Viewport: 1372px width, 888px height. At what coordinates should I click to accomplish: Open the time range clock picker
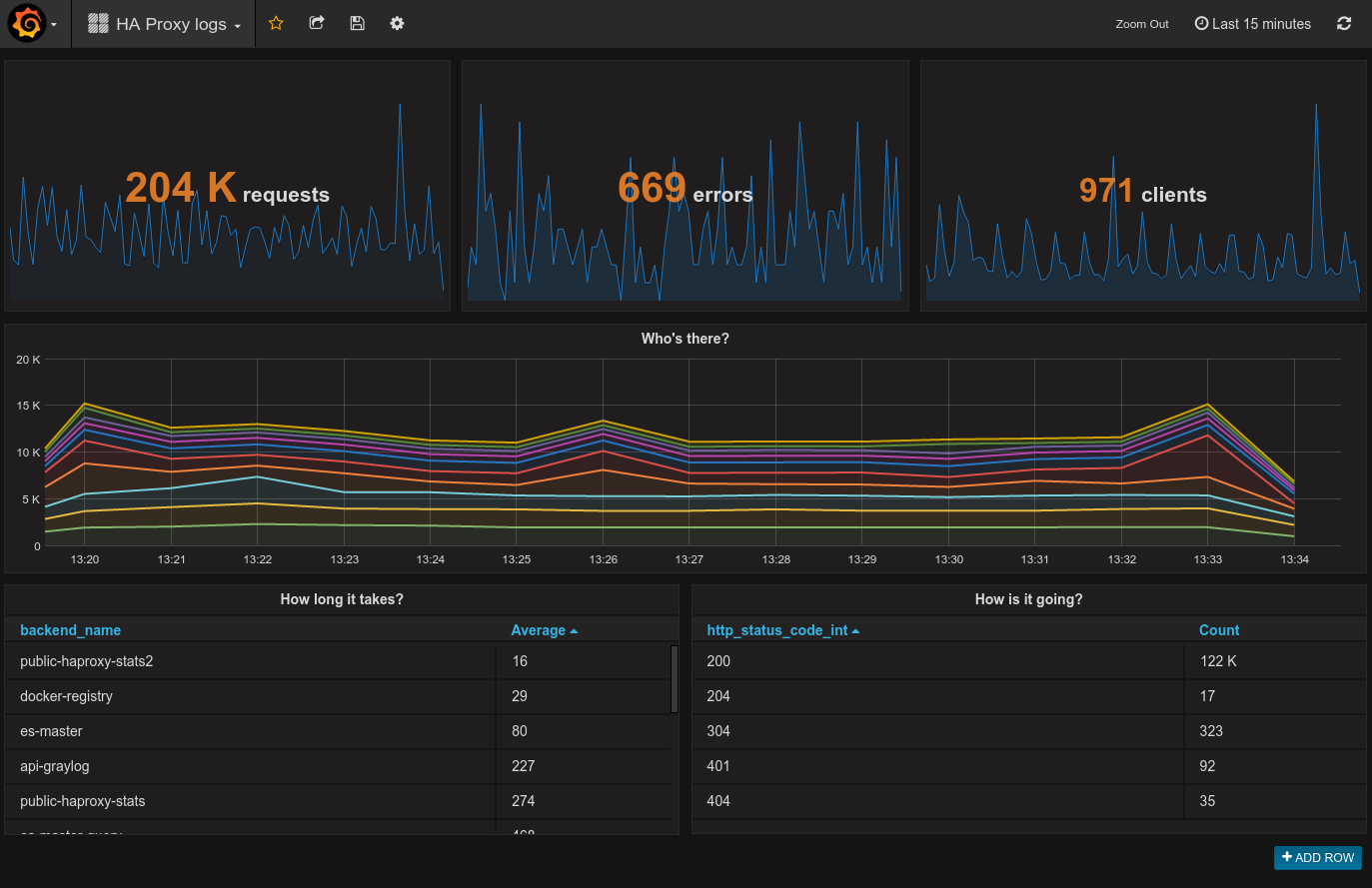point(1201,23)
